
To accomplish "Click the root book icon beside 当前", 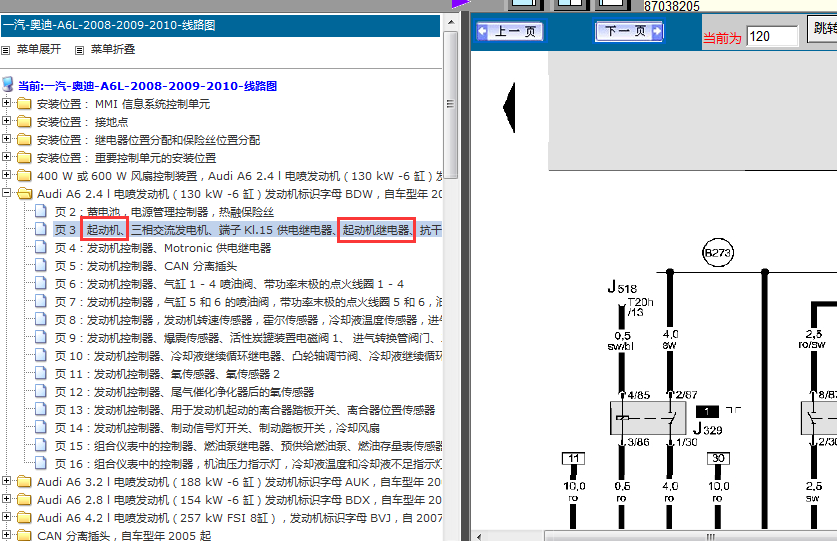I will click(7, 84).
